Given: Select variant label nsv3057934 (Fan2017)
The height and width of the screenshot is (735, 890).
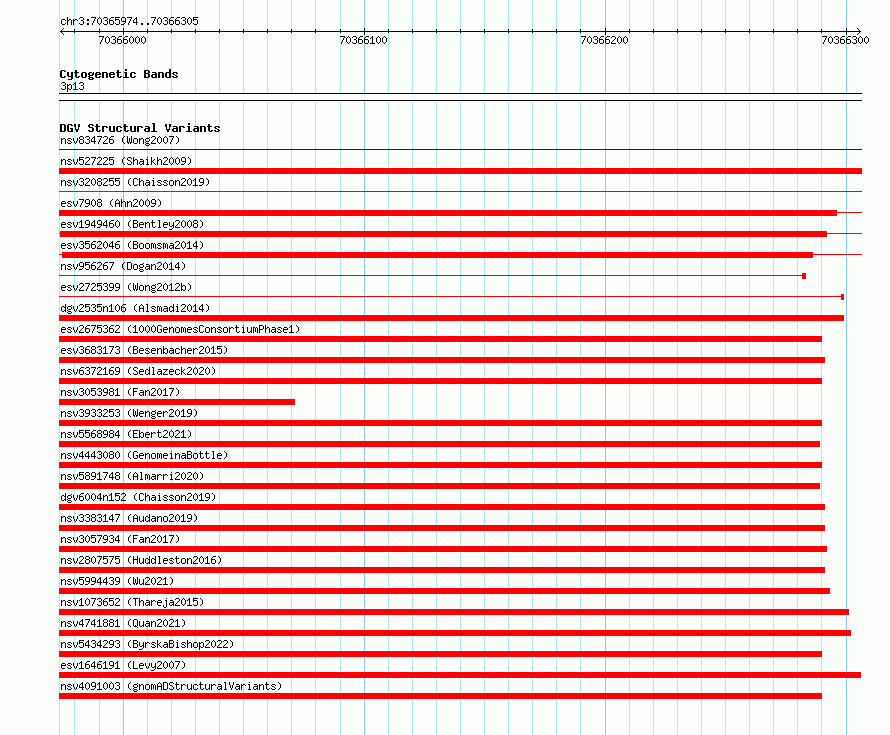Looking at the screenshot, I should [120, 539].
